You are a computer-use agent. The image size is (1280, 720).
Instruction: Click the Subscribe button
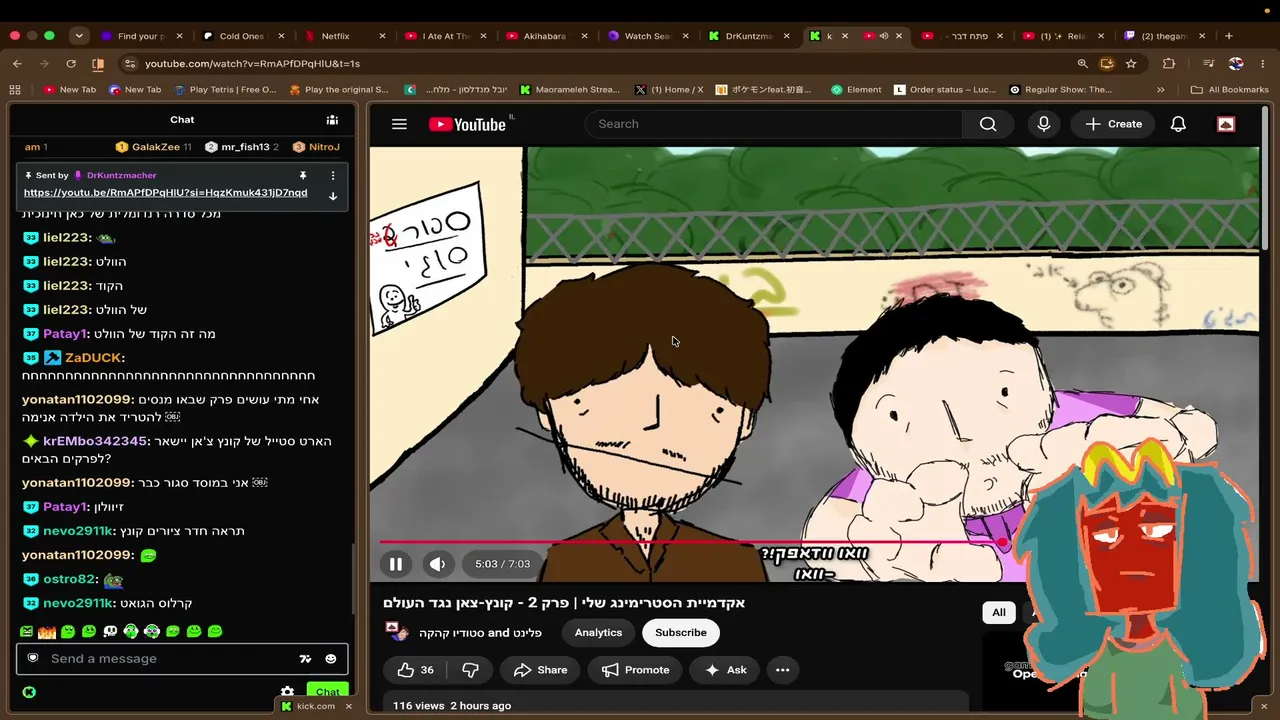681,633
